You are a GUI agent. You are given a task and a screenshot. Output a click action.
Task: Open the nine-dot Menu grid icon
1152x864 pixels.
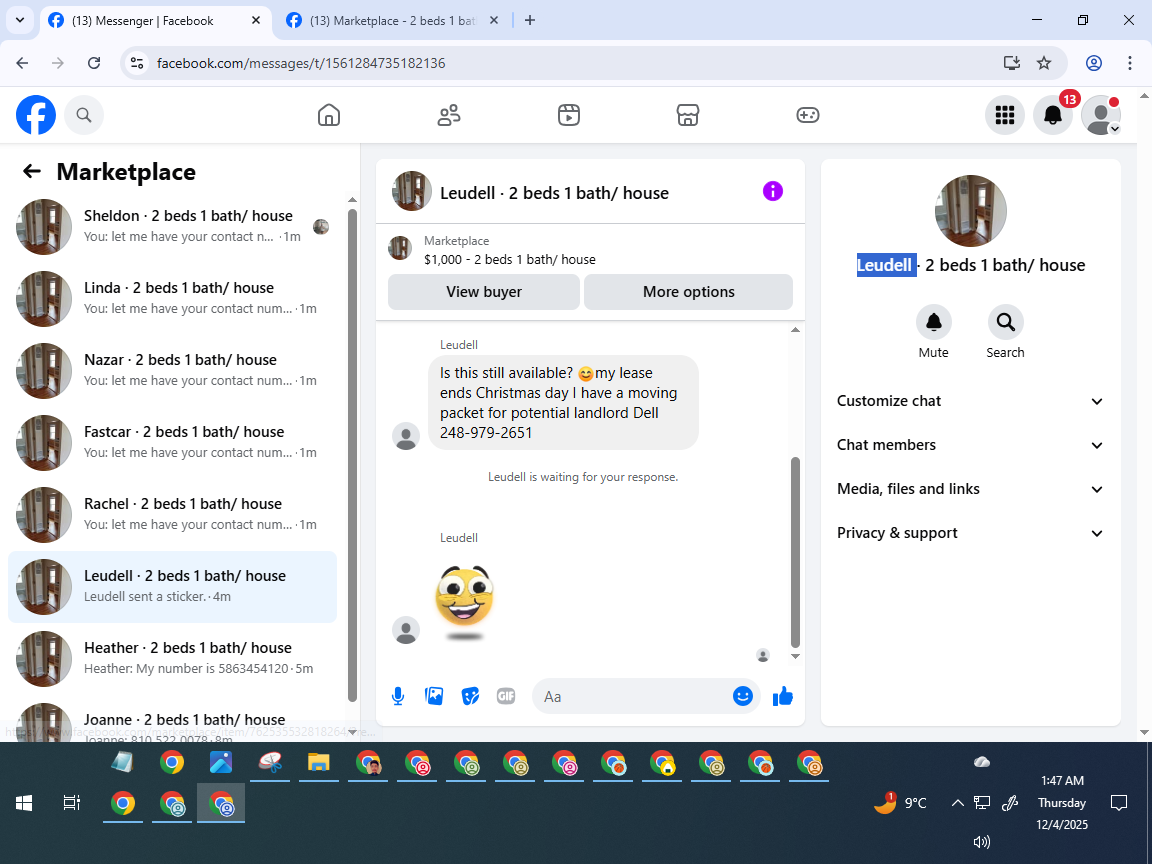[x=1004, y=115]
